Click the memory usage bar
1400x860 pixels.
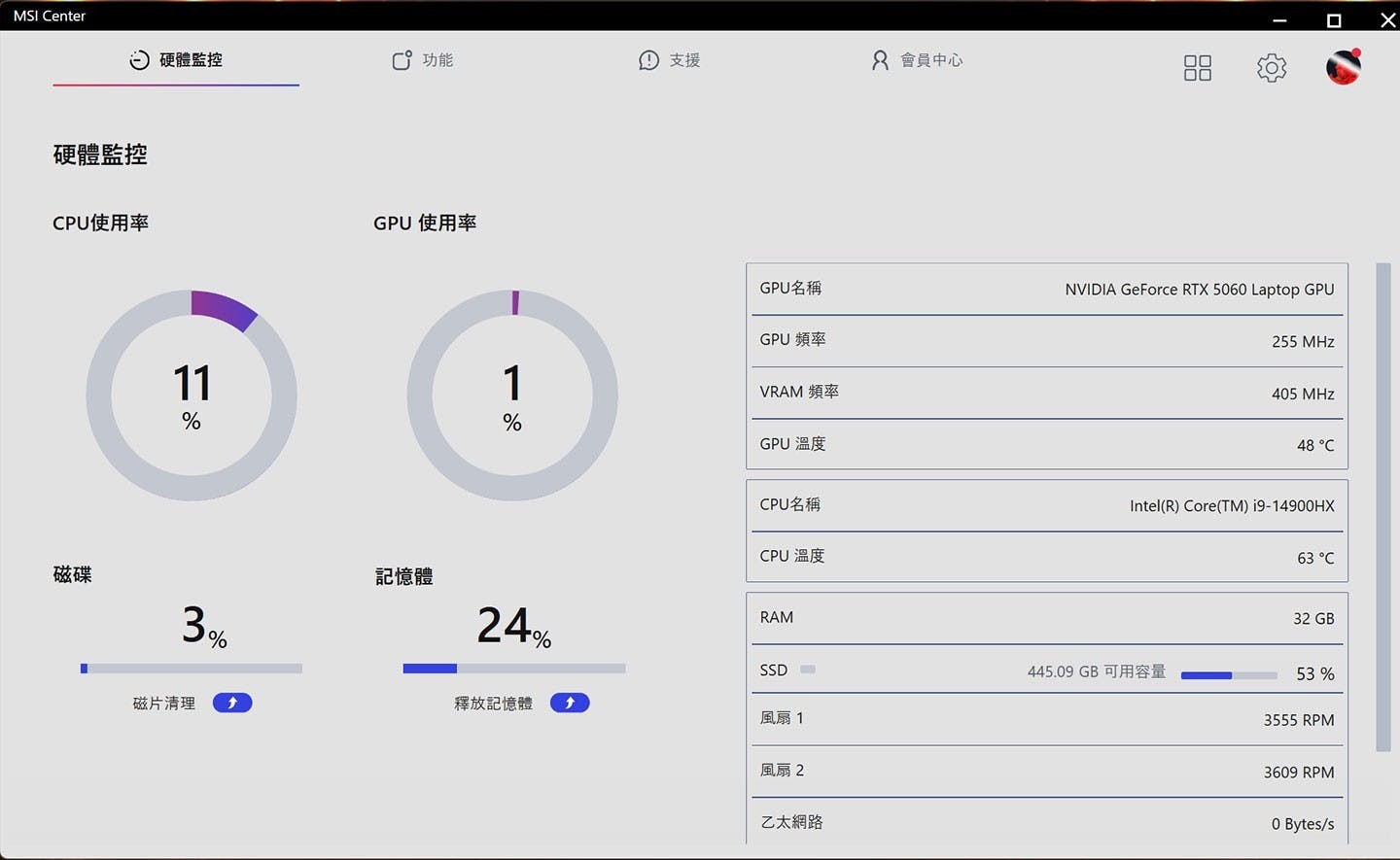pyautogui.click(x=513, y=669)
